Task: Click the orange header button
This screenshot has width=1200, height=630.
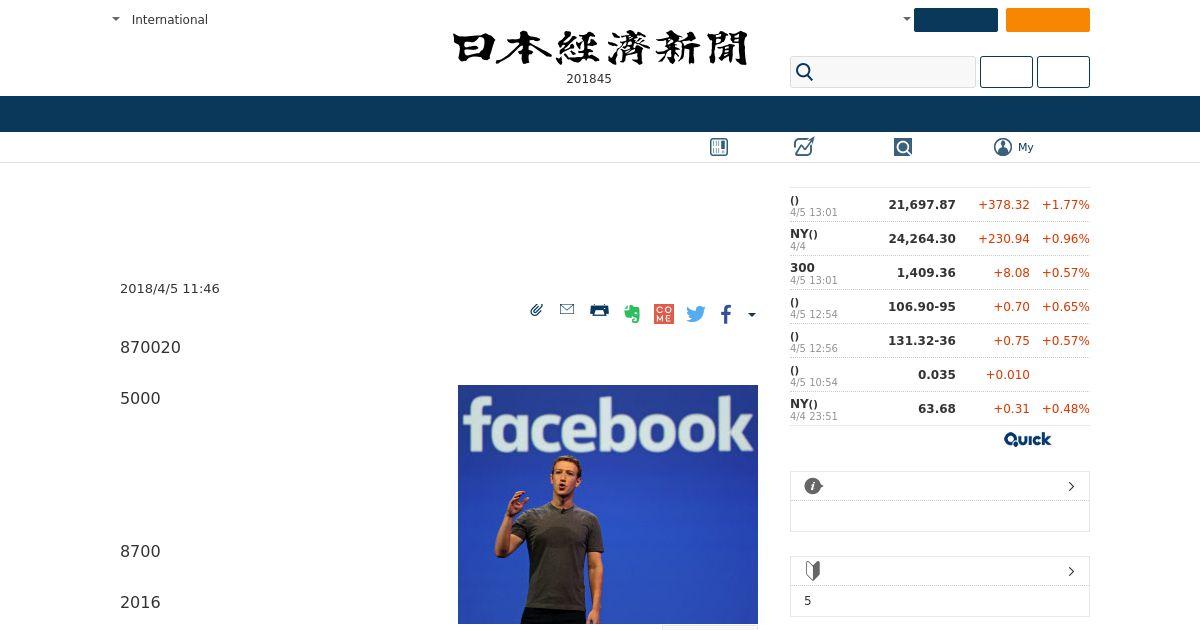Action: (1048, 20)
